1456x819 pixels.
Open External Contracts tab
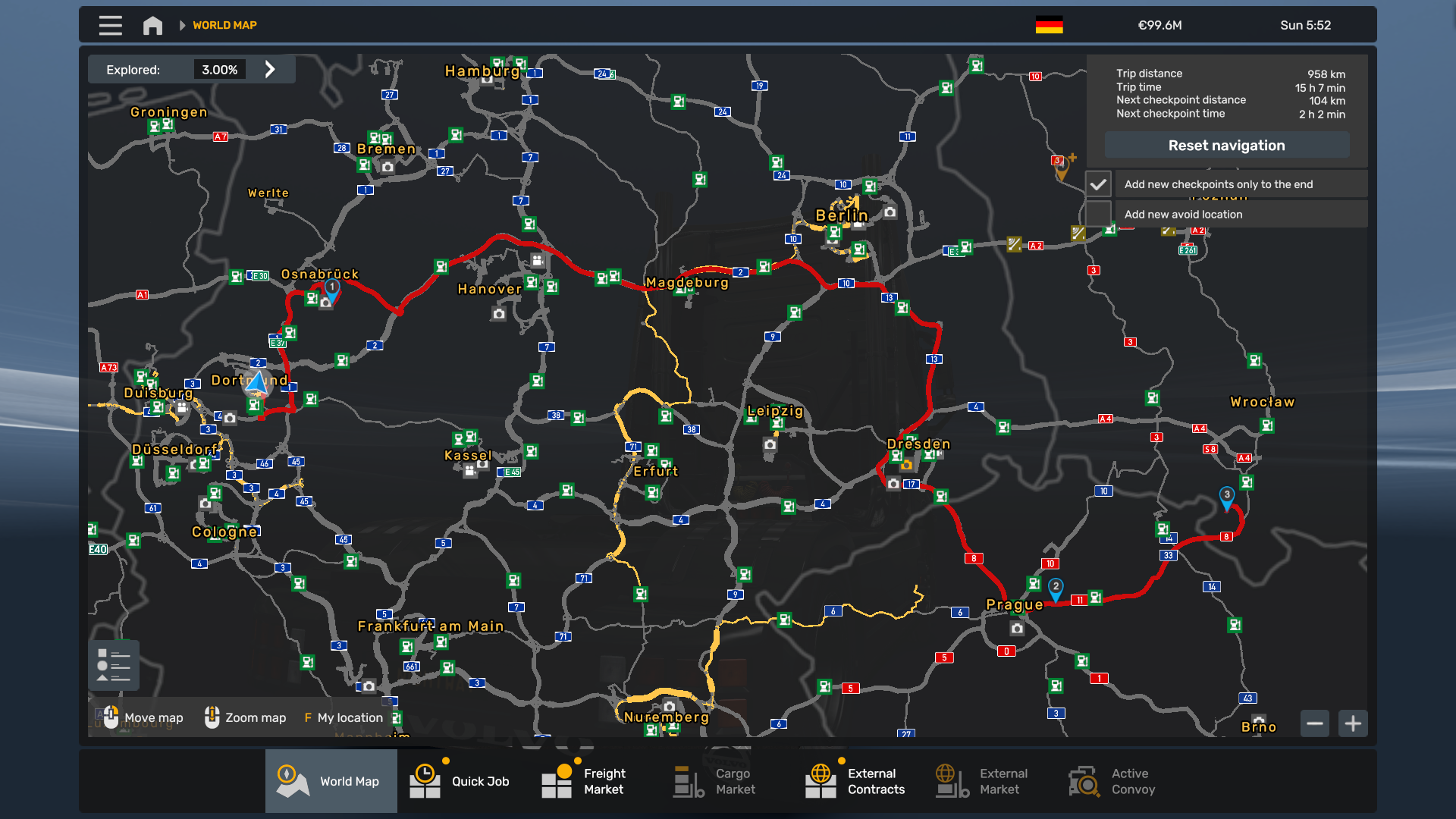tap(856, 781)
